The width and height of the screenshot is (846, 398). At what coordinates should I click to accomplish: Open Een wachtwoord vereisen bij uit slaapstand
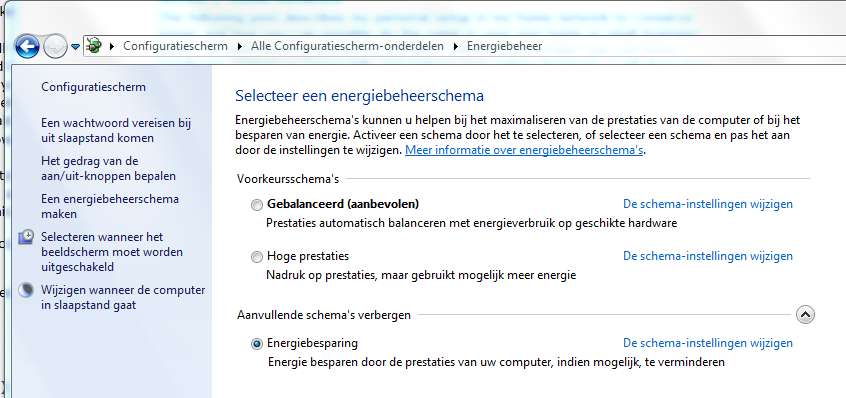point(116,131)
